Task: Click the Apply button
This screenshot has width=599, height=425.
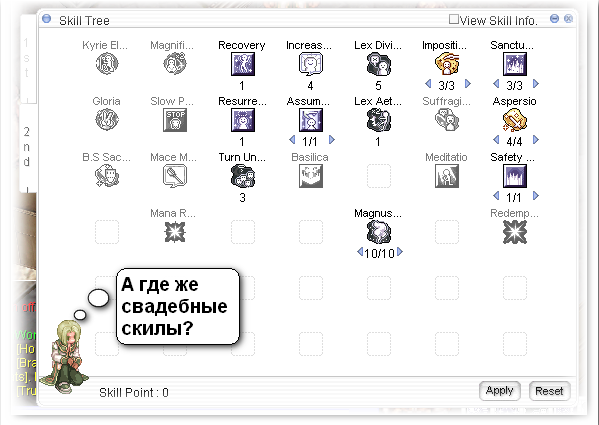Action: (x=500, y=391)
